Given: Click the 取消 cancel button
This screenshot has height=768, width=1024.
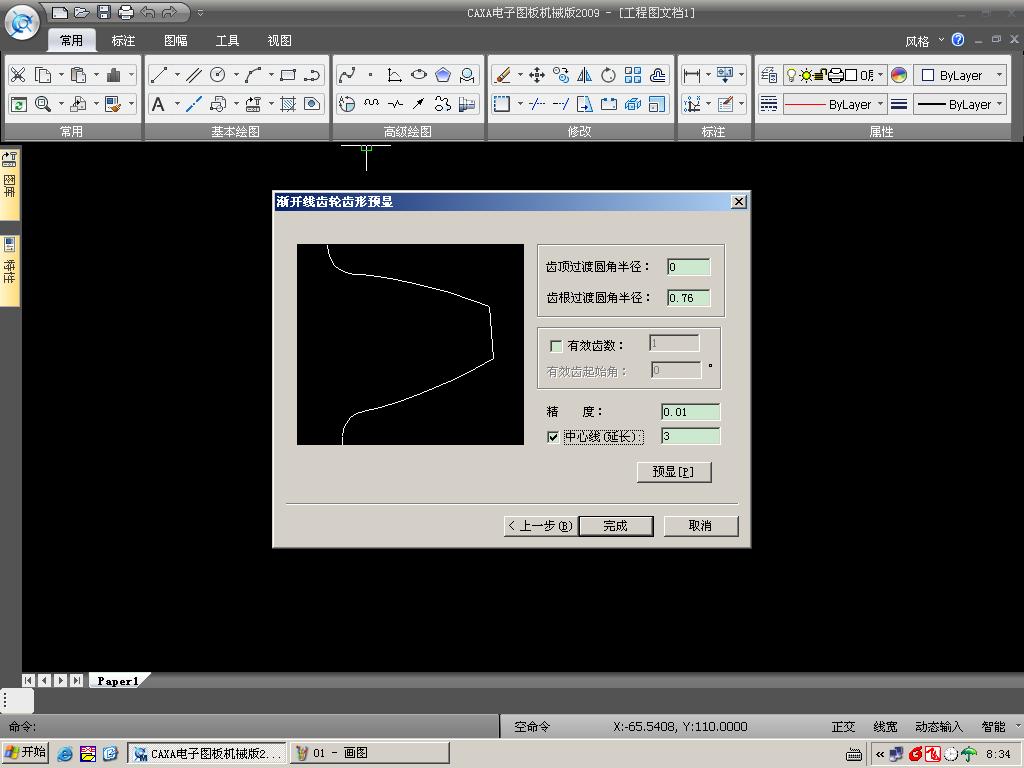Looking at the screenshot, I should (x=700, y=526).
